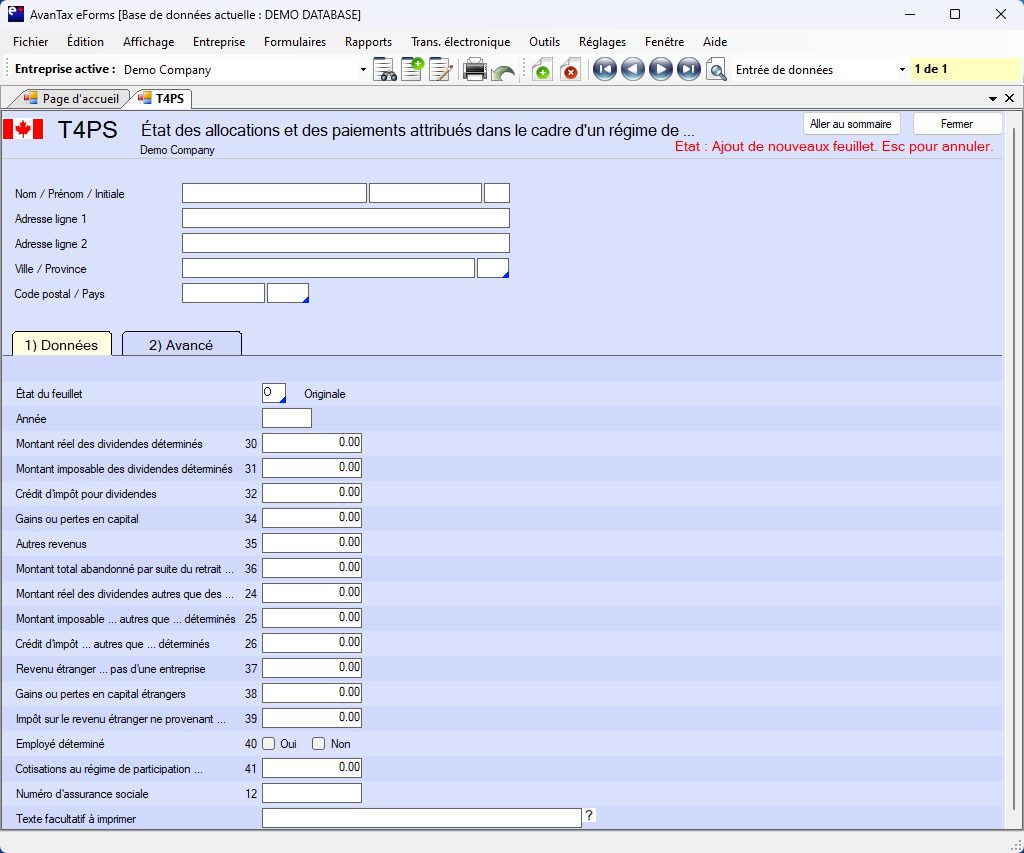Click the edit company pencil icon
Image resolution: width=1024 pixels, height=853 pixels.
[440, 70]
